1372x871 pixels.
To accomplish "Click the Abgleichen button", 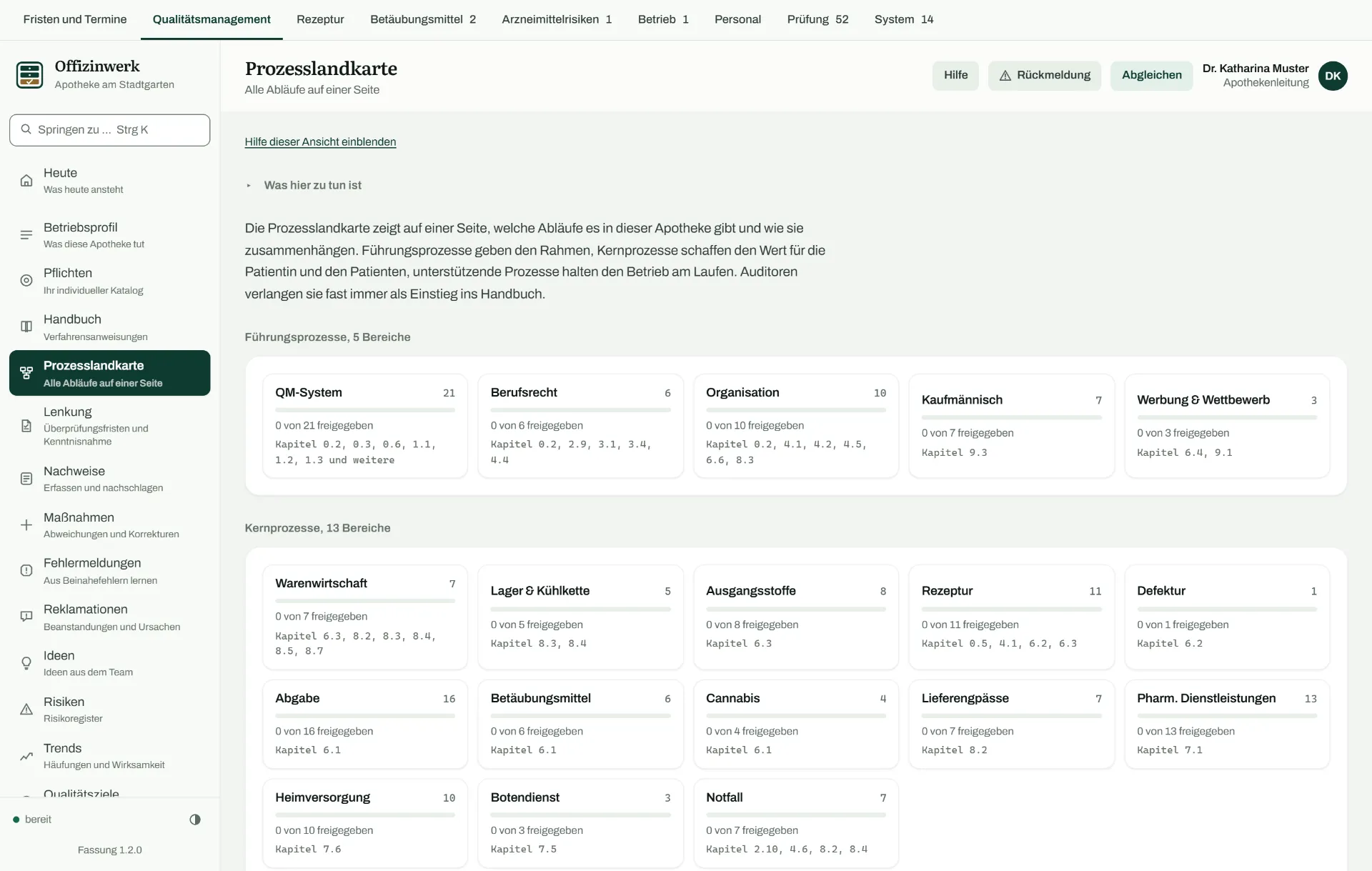I will pos(1151,76).
